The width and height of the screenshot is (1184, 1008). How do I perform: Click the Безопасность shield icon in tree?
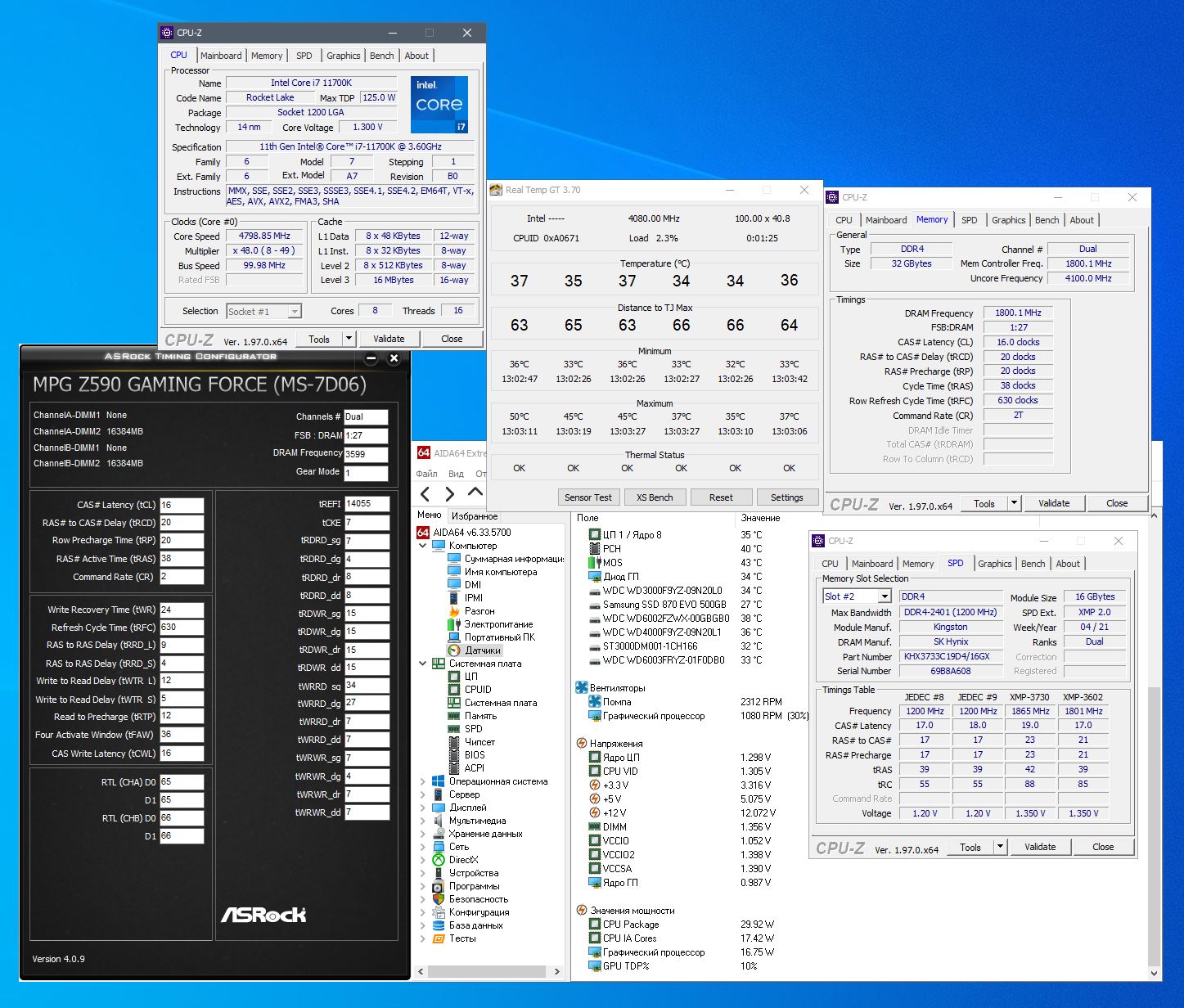(438, 899)
